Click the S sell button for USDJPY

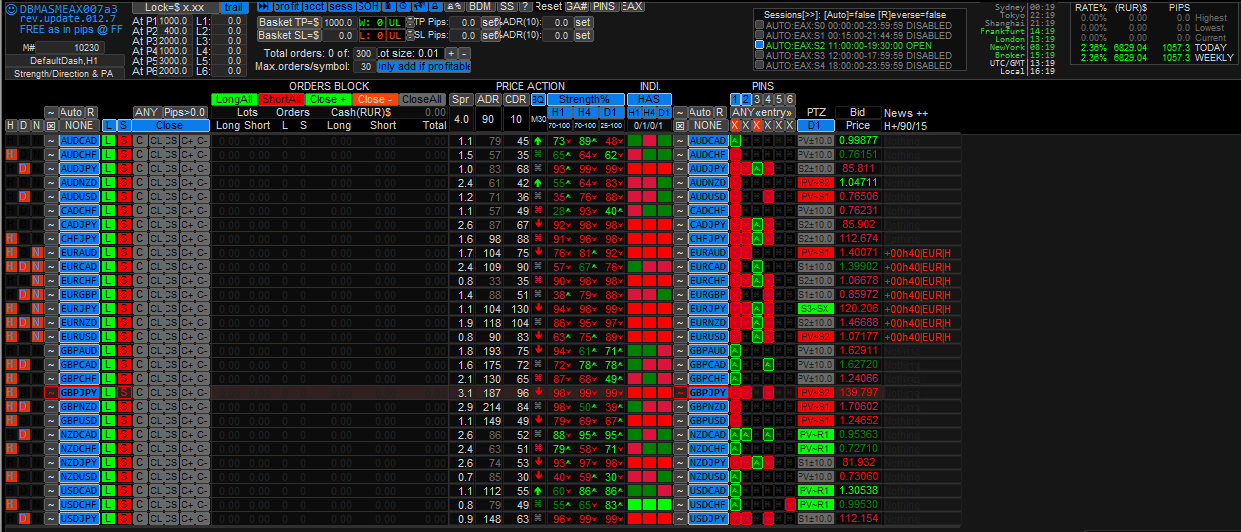click(x=124, y=519)
